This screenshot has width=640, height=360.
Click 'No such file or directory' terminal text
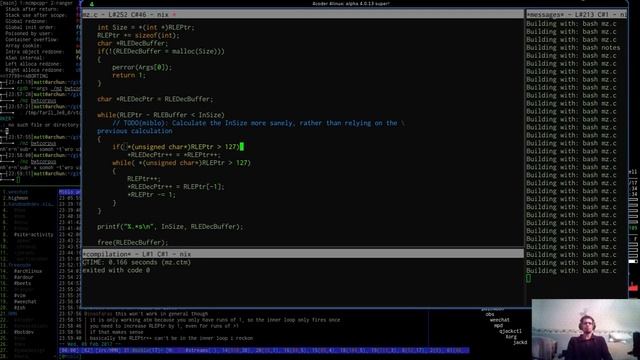43,125
